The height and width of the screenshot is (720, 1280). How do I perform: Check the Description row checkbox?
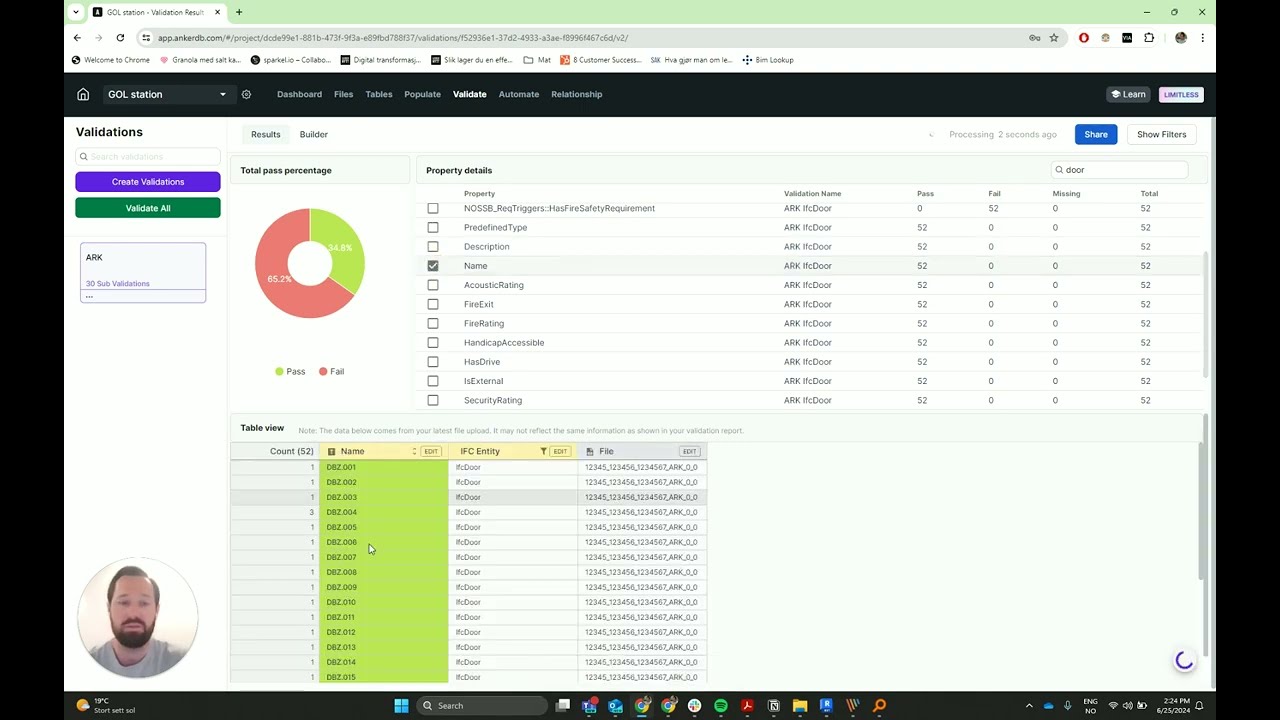[x=433, y=246]
